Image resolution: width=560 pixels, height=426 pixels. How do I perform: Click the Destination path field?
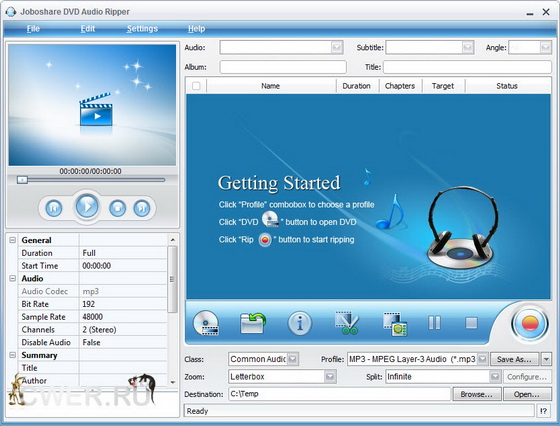pos(339,394)
